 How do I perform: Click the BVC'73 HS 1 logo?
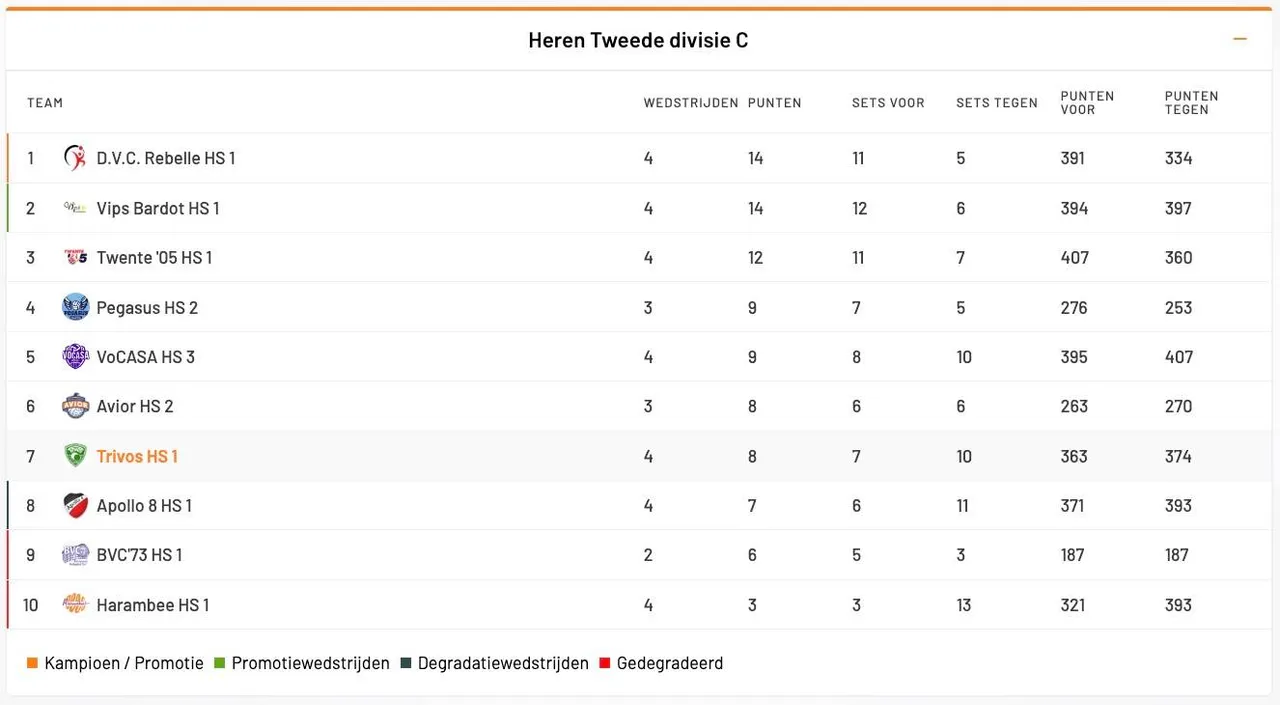click(75, 555)
